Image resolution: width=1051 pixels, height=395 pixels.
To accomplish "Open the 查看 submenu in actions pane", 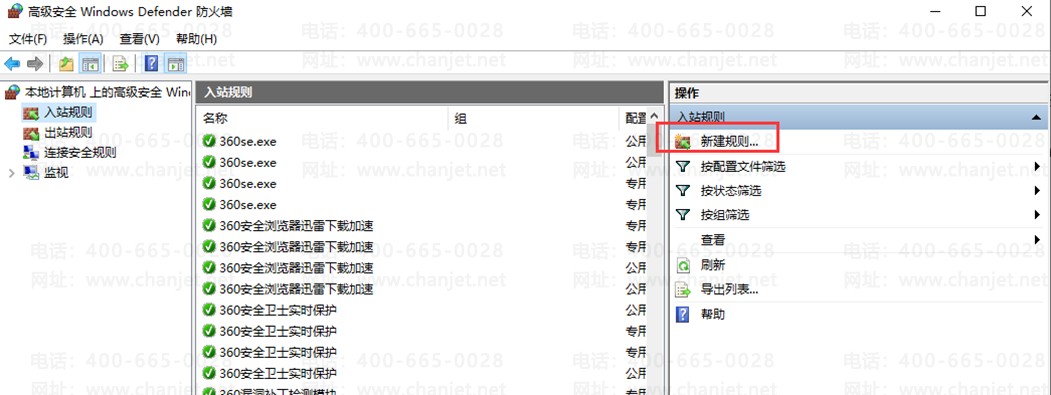I will pyautogui.click(x=713, y=239).
